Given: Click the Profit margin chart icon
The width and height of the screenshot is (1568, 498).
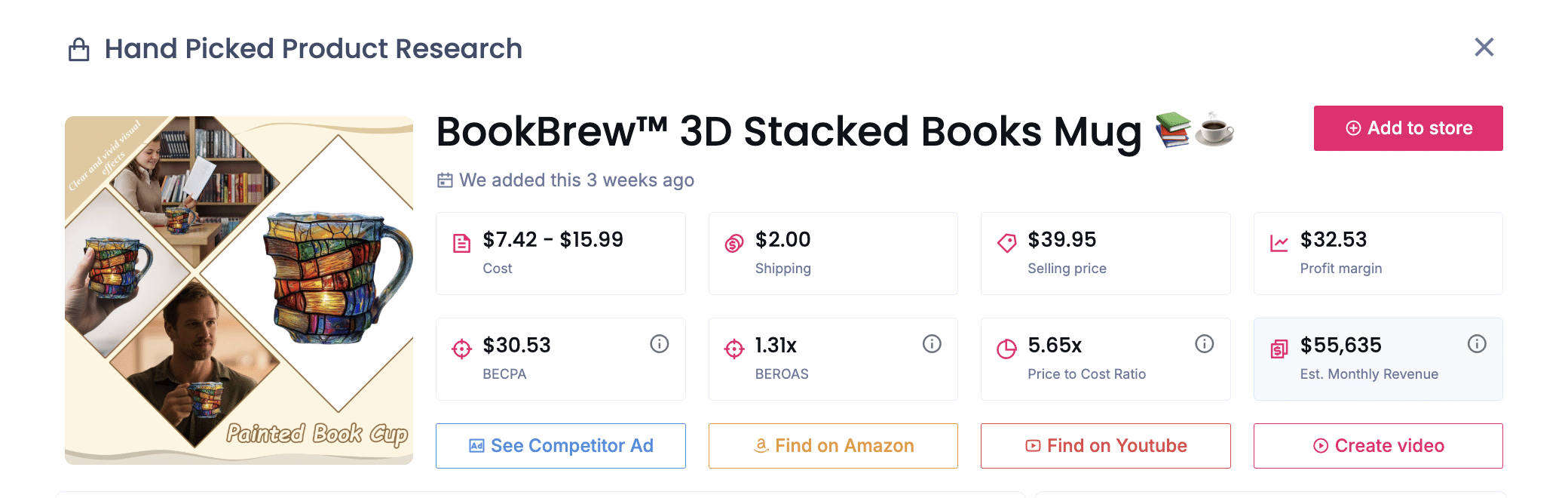Looking at the screenshot, I should pyautogui.click(x=1279, y=243).
